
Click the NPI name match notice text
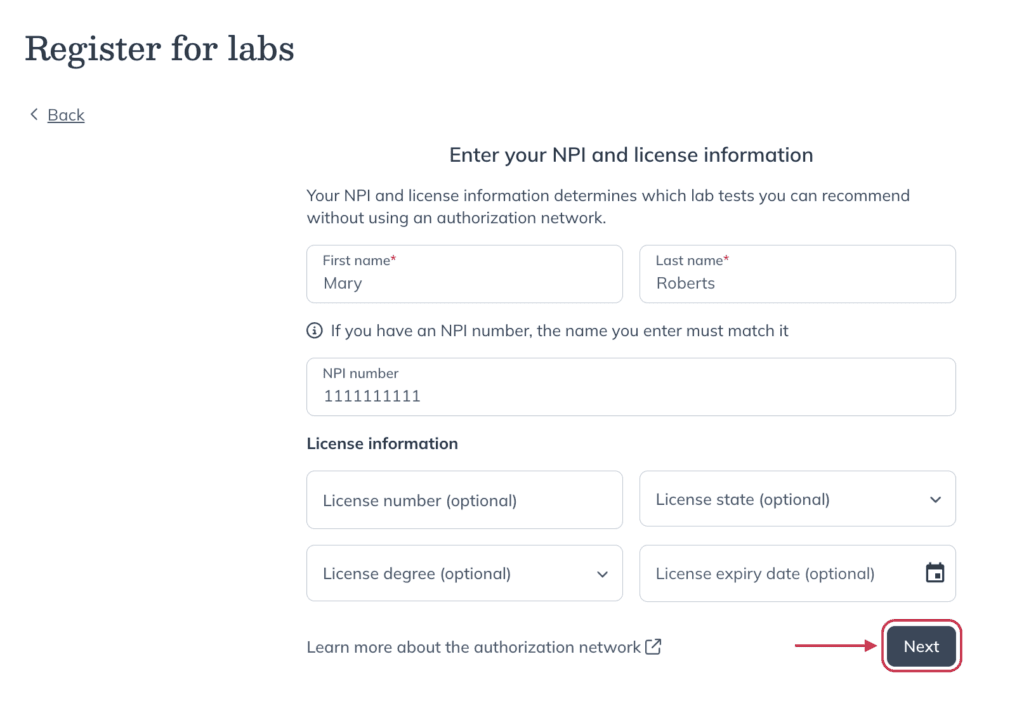click(x=559, y=331)
